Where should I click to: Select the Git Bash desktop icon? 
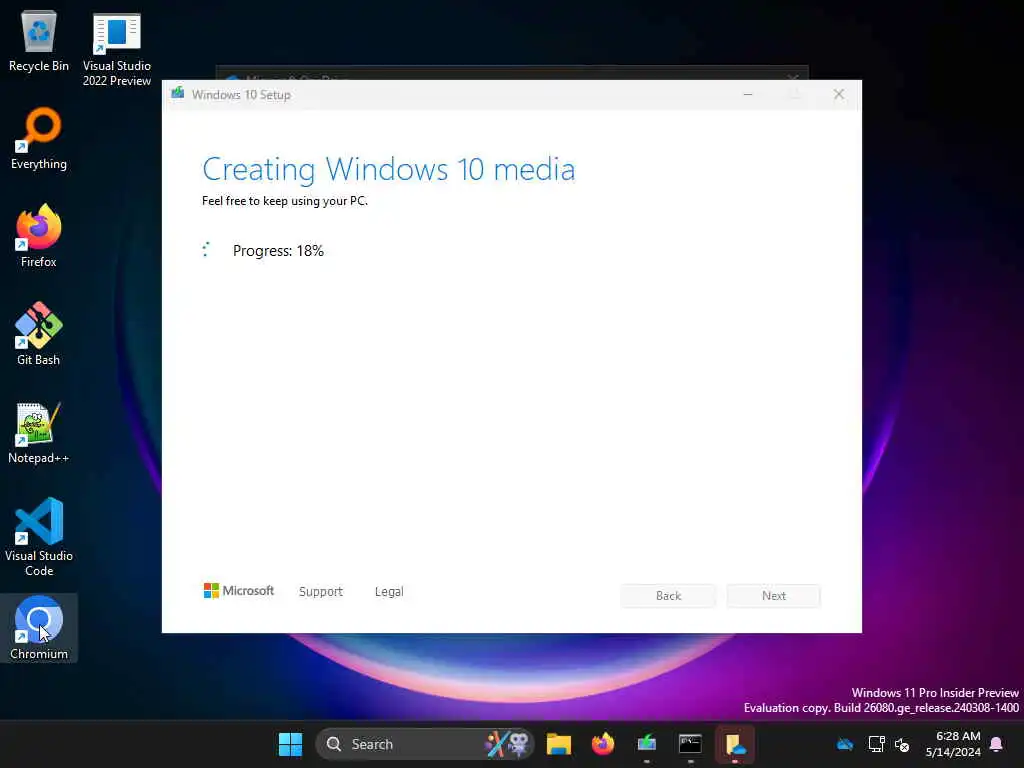tap(39, 334)
